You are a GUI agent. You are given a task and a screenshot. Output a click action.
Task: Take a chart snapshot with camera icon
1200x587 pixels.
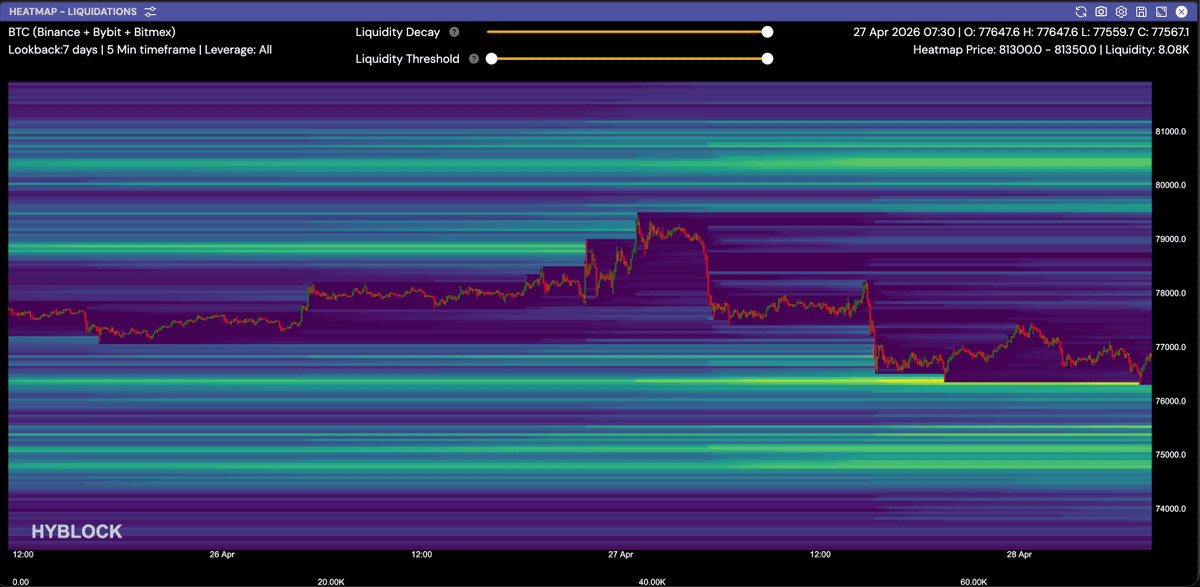coord(1101,11)
